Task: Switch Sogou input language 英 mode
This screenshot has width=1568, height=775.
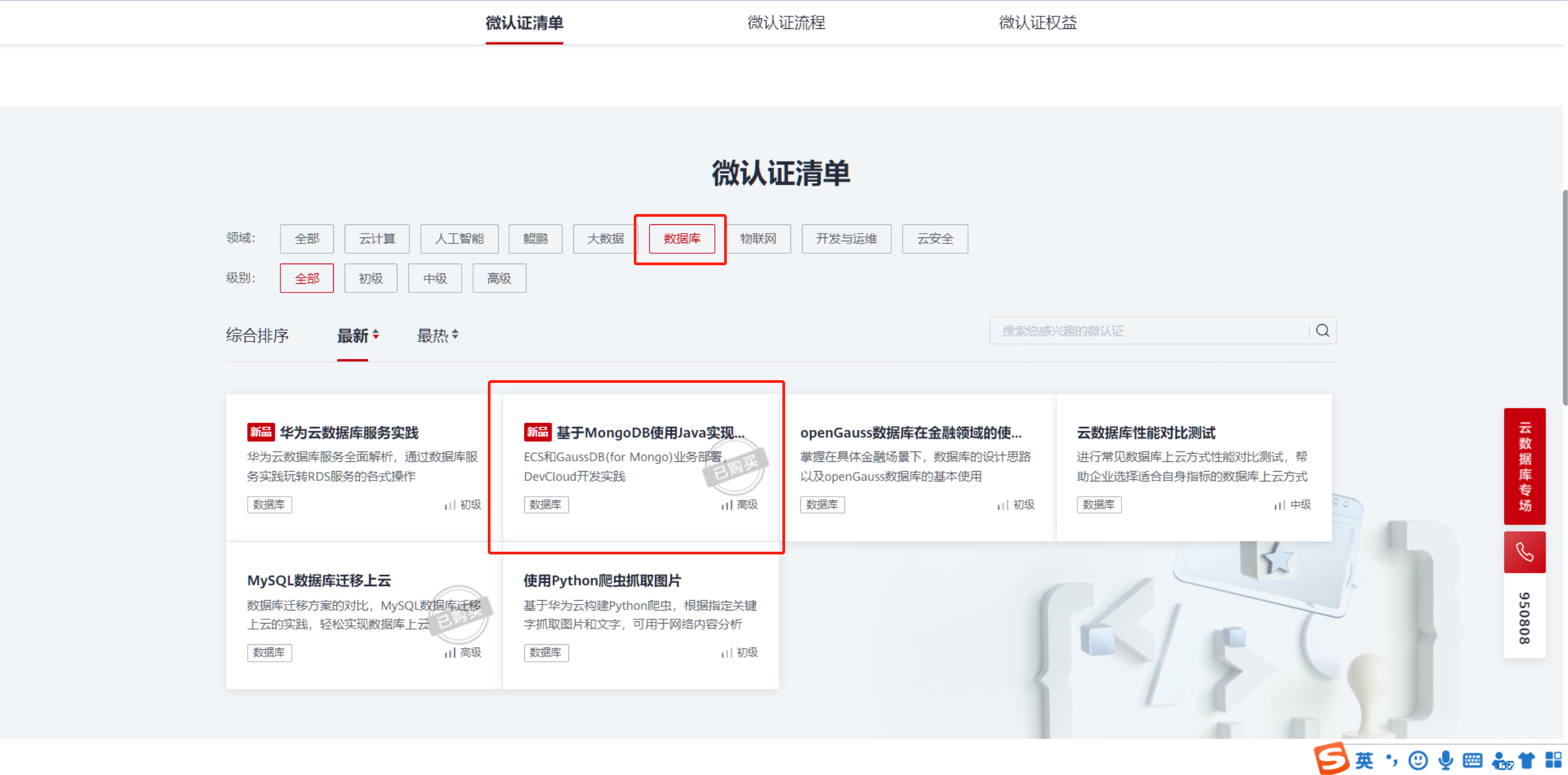Action: pyautogui.click(x=1364, y=760)
